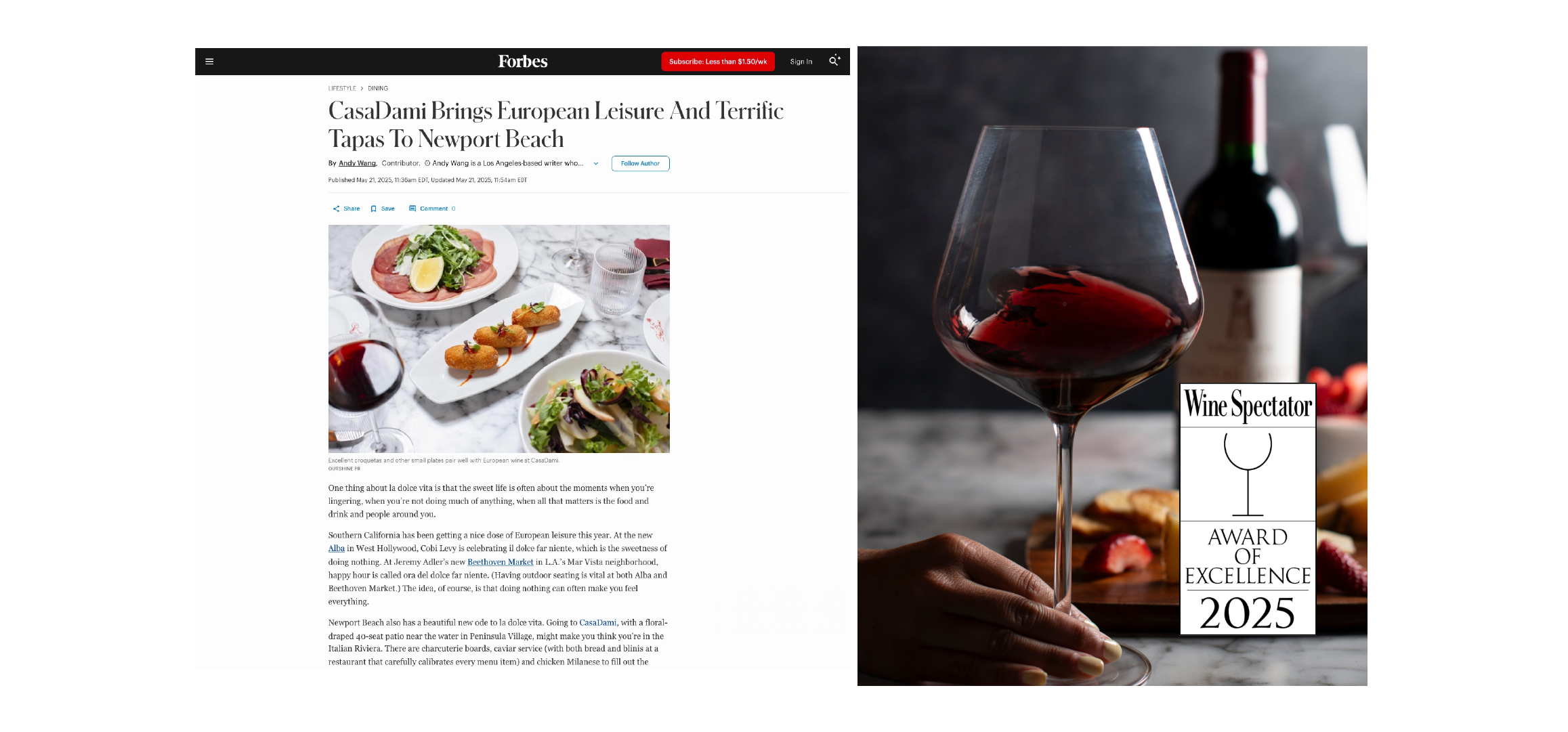
Task: Follow the Beethoven Market hyperlink
Action: [x=501, y=562]
